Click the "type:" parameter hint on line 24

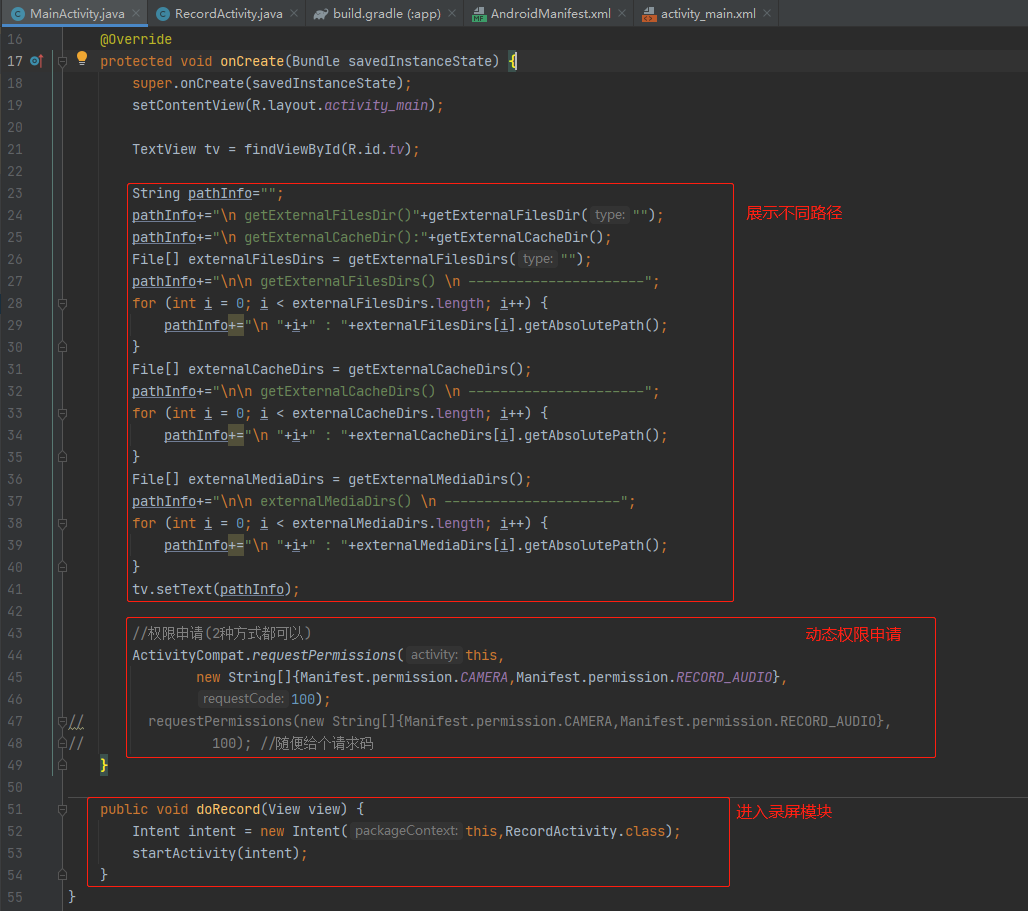[610, 215]
